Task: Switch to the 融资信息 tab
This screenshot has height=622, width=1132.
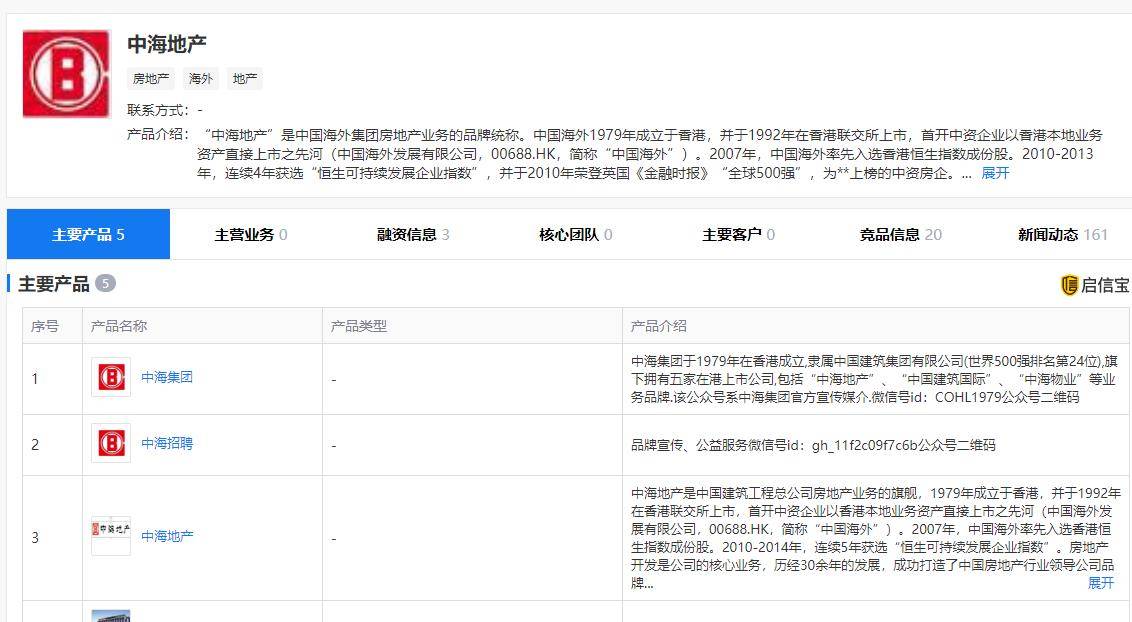Action: pyautogui.click(x=406, y=234)
